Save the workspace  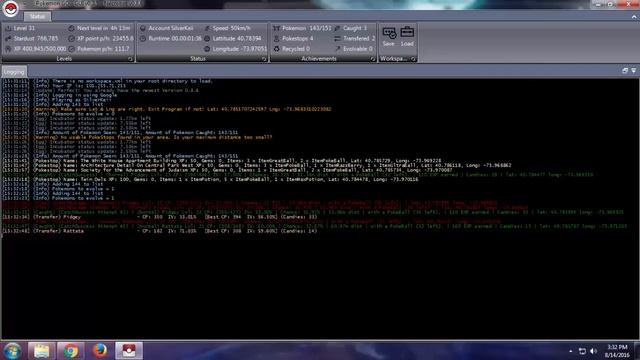click(389, 36)
